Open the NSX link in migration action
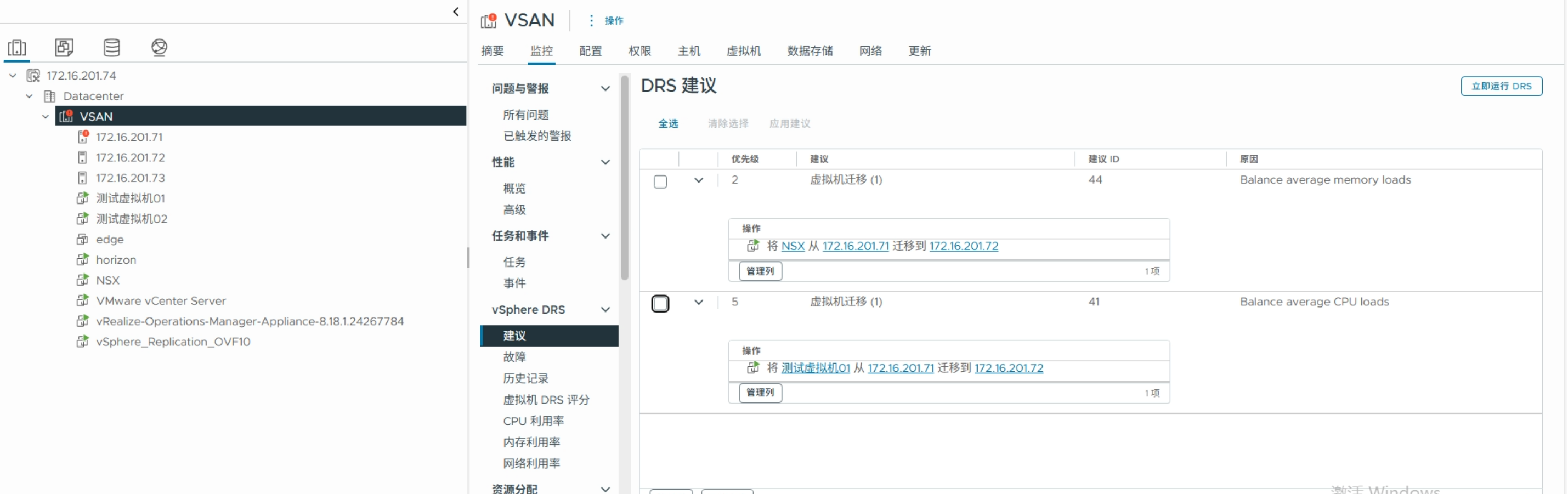 click(x=793, y=246)
